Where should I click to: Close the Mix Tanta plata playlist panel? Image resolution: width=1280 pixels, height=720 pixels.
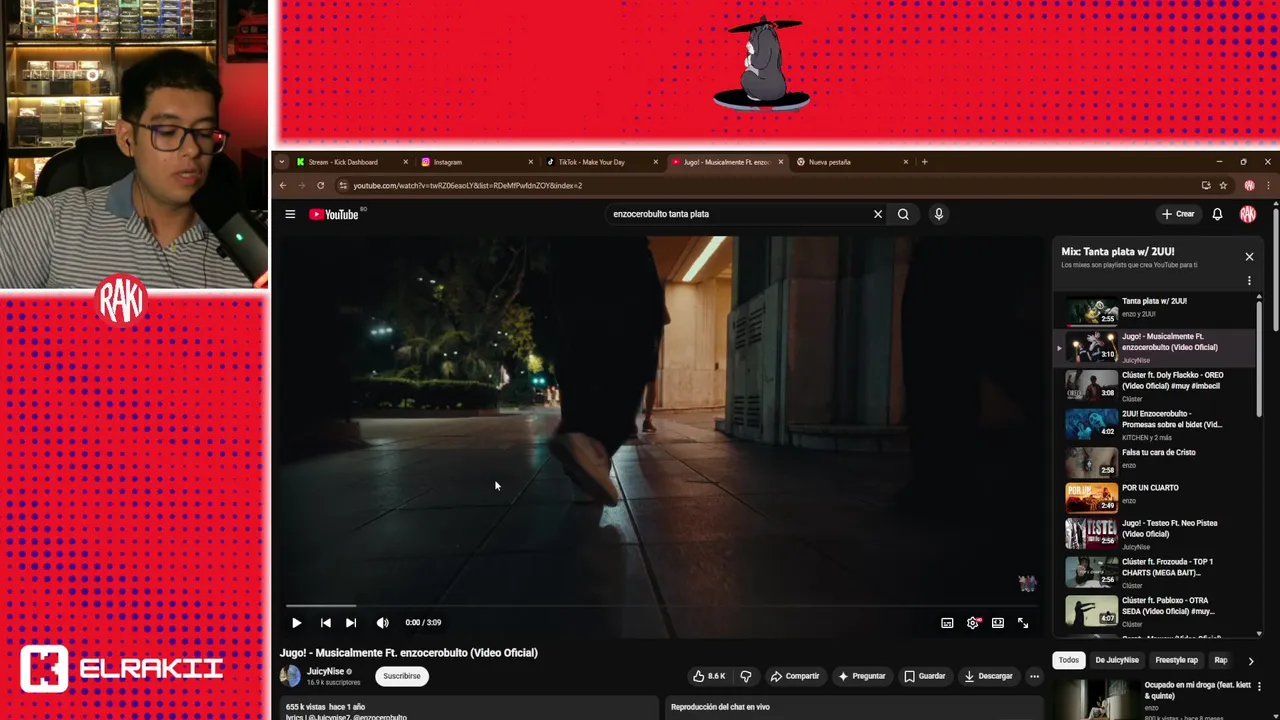[1249, 257]
